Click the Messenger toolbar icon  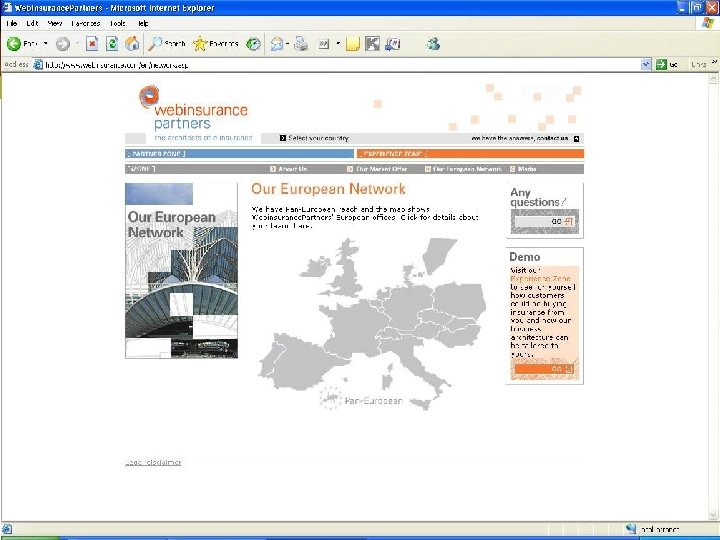point(433,44)
